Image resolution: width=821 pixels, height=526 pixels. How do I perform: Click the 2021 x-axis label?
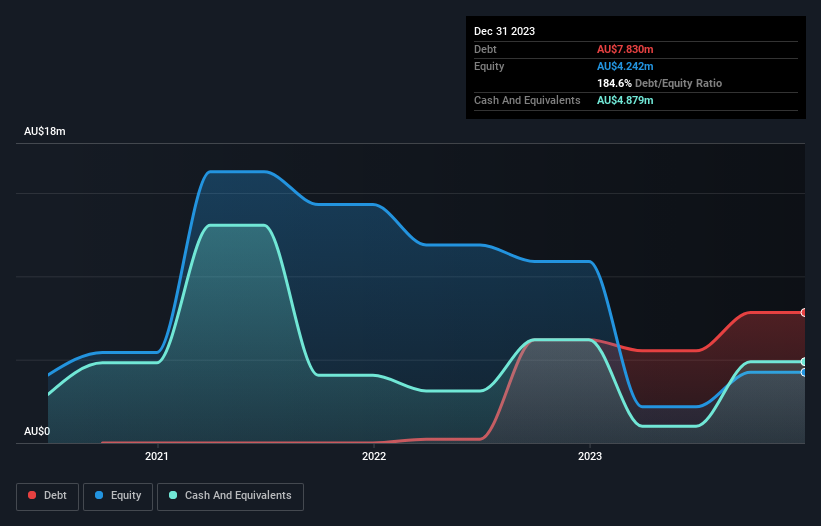157,456
